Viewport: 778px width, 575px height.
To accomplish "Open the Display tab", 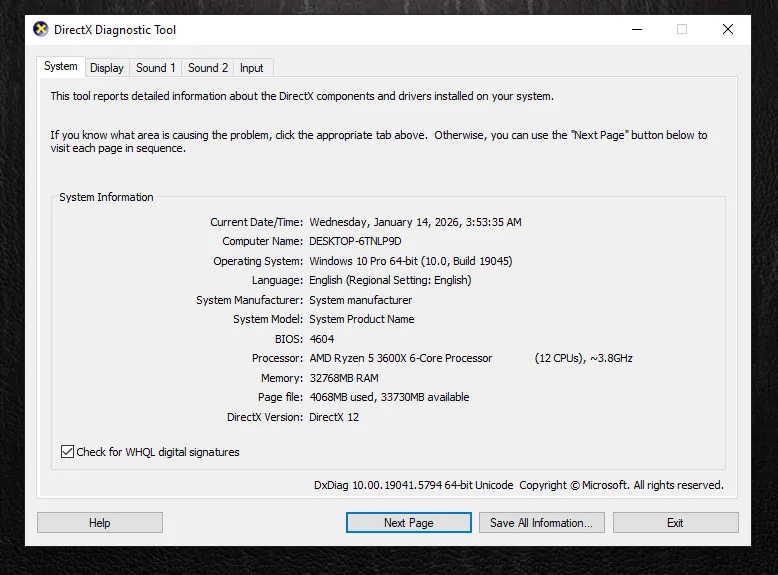I will click(x=106, y=68).
